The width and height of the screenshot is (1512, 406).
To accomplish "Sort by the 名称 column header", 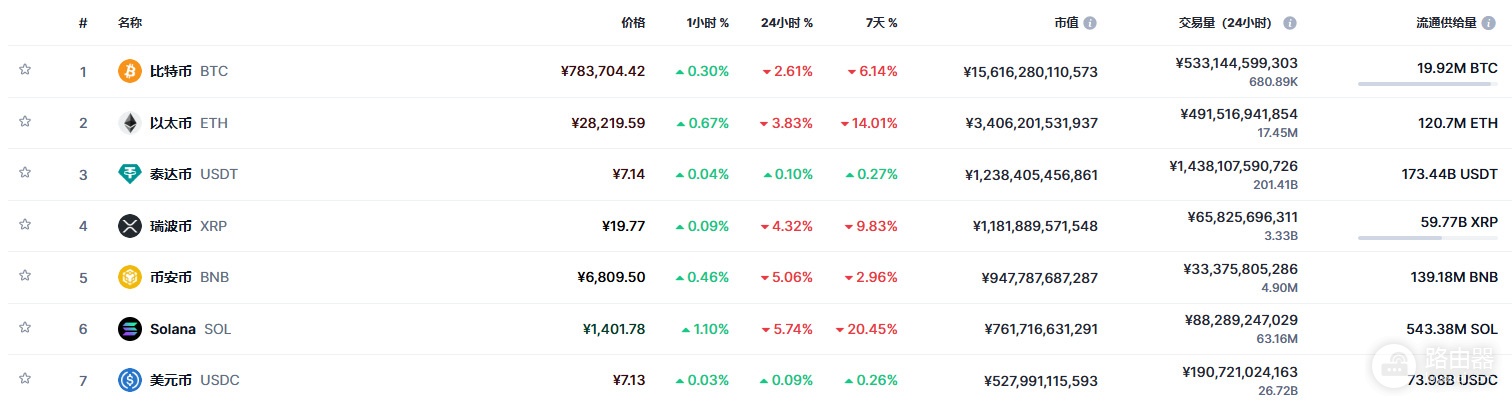I will (130, 22).
